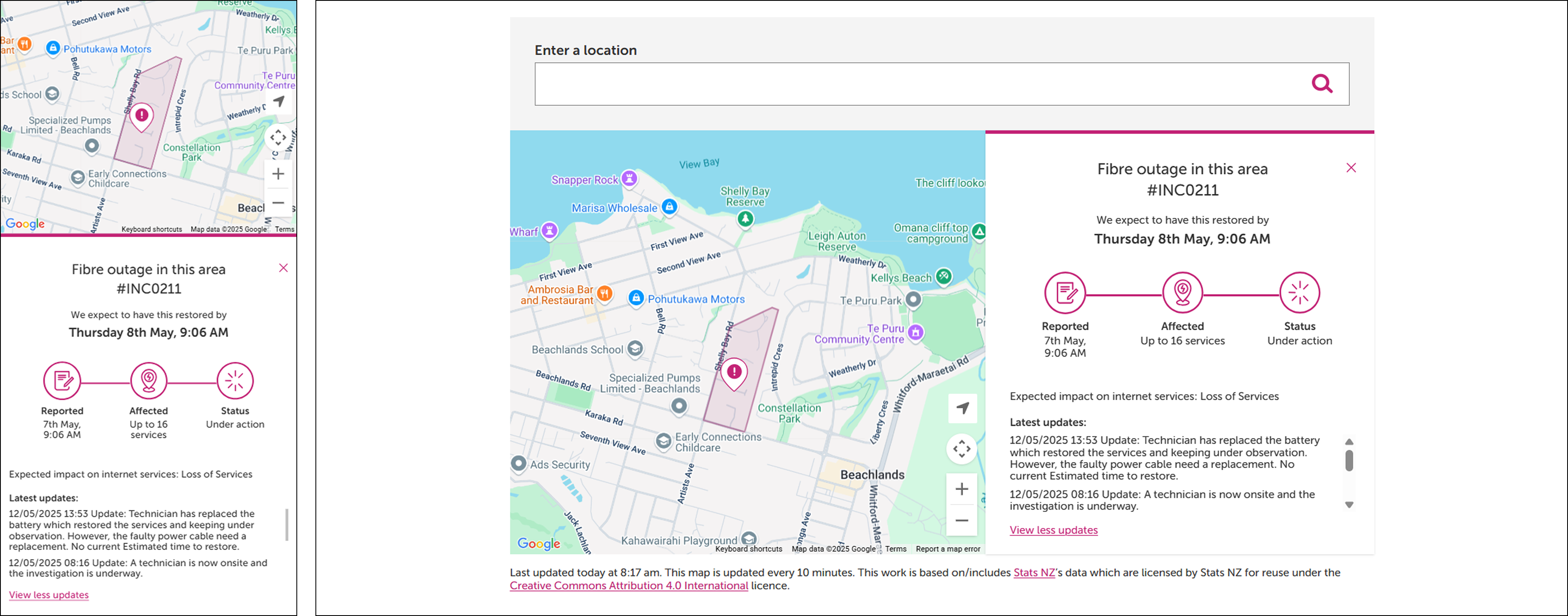The width and height of the screenshot is (1568, 616).
Task: Click the Google logo on the large map
Action: (x=539, y=544)
